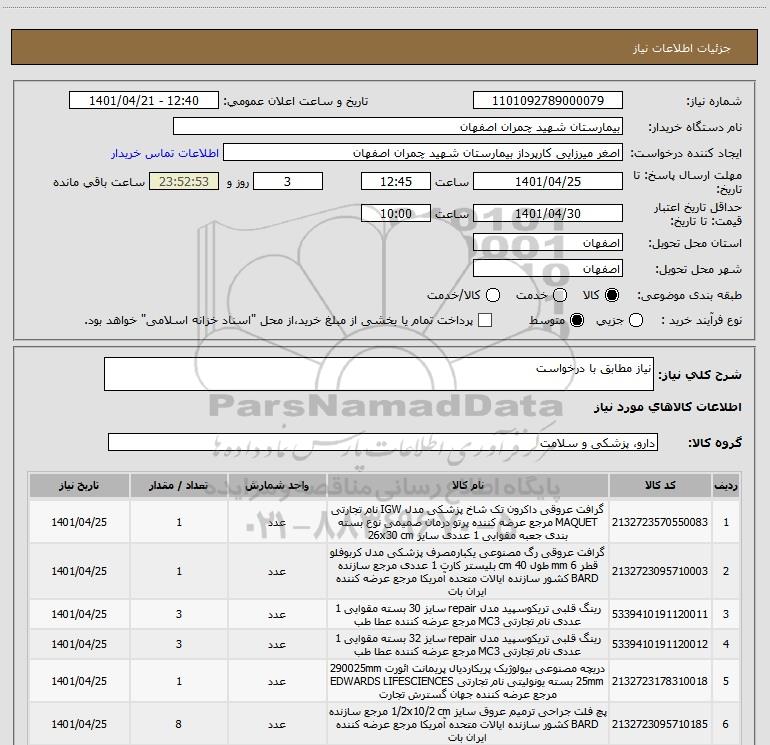This screenshot has height=745, width=770.
Task: Click the unit عدد in row 2
Action: tap(277, 571)
